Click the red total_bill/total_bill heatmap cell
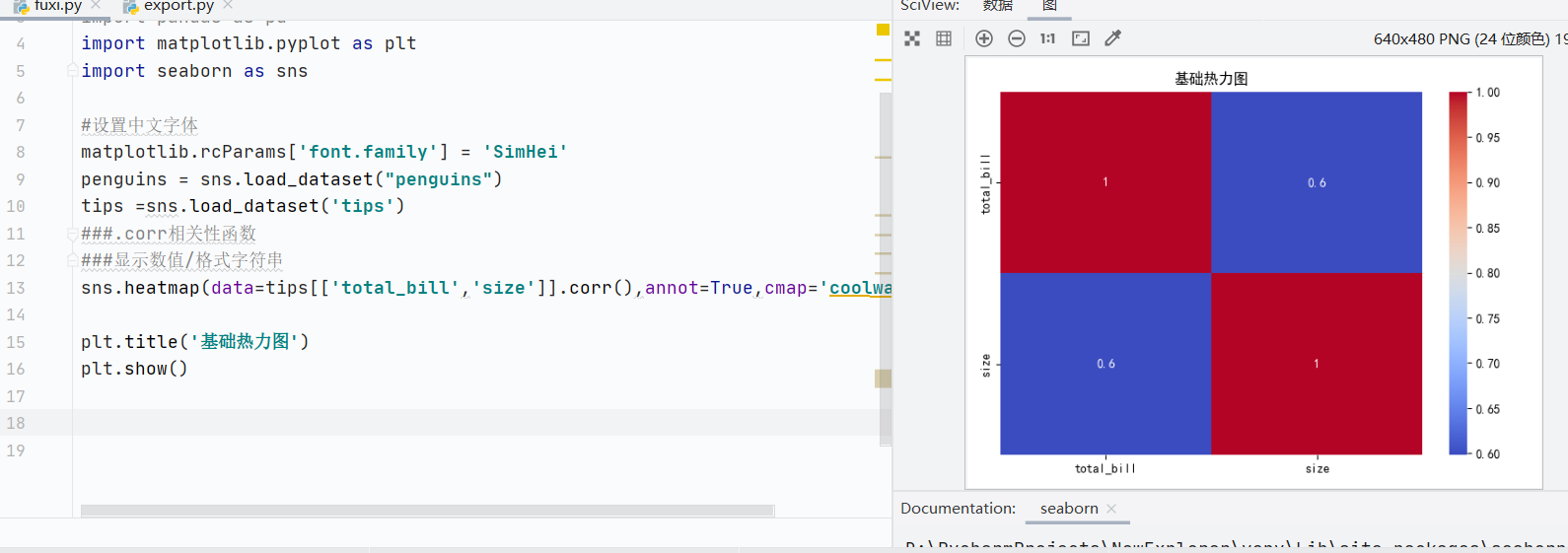 coord(1105,182)
